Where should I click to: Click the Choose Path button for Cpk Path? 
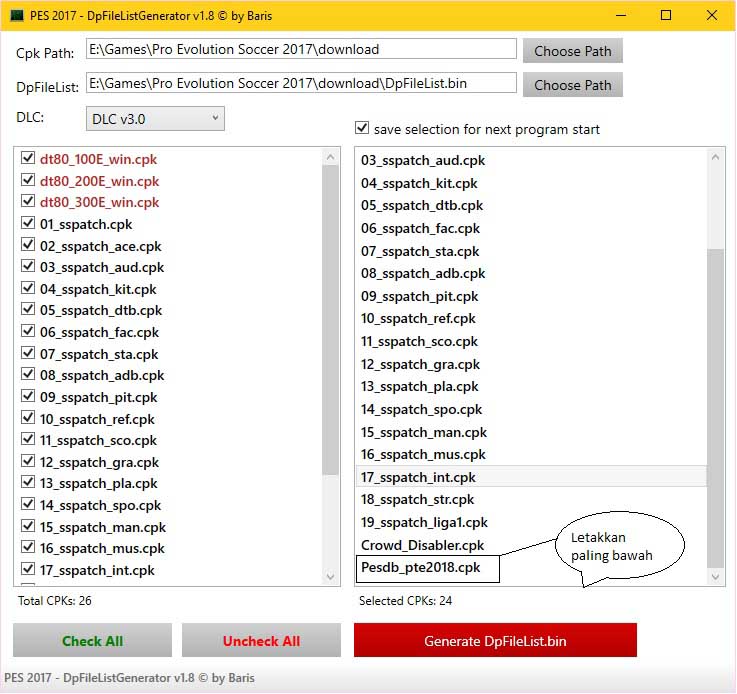[572, 51]
